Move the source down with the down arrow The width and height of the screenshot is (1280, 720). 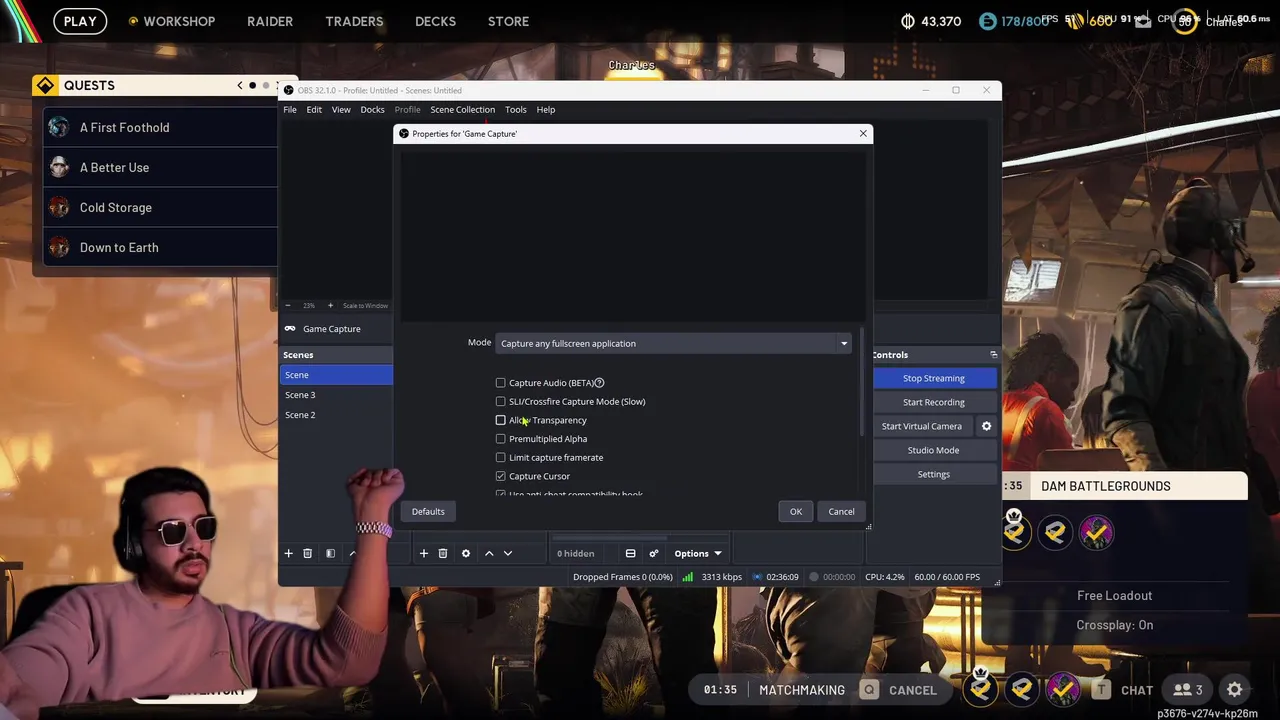[508, 553]
